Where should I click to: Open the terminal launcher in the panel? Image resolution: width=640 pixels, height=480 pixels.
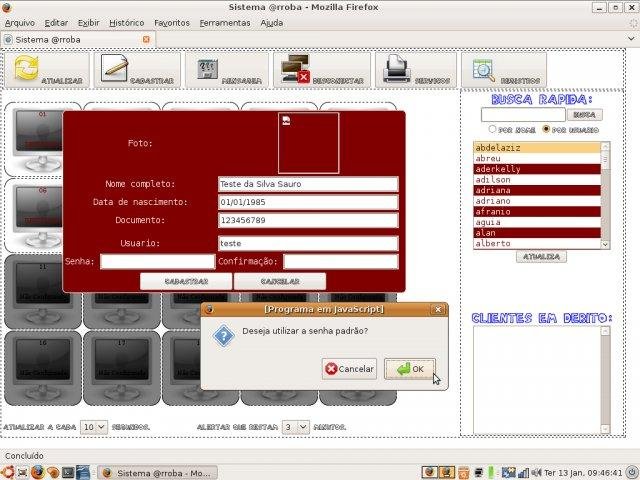coord(68,473)
